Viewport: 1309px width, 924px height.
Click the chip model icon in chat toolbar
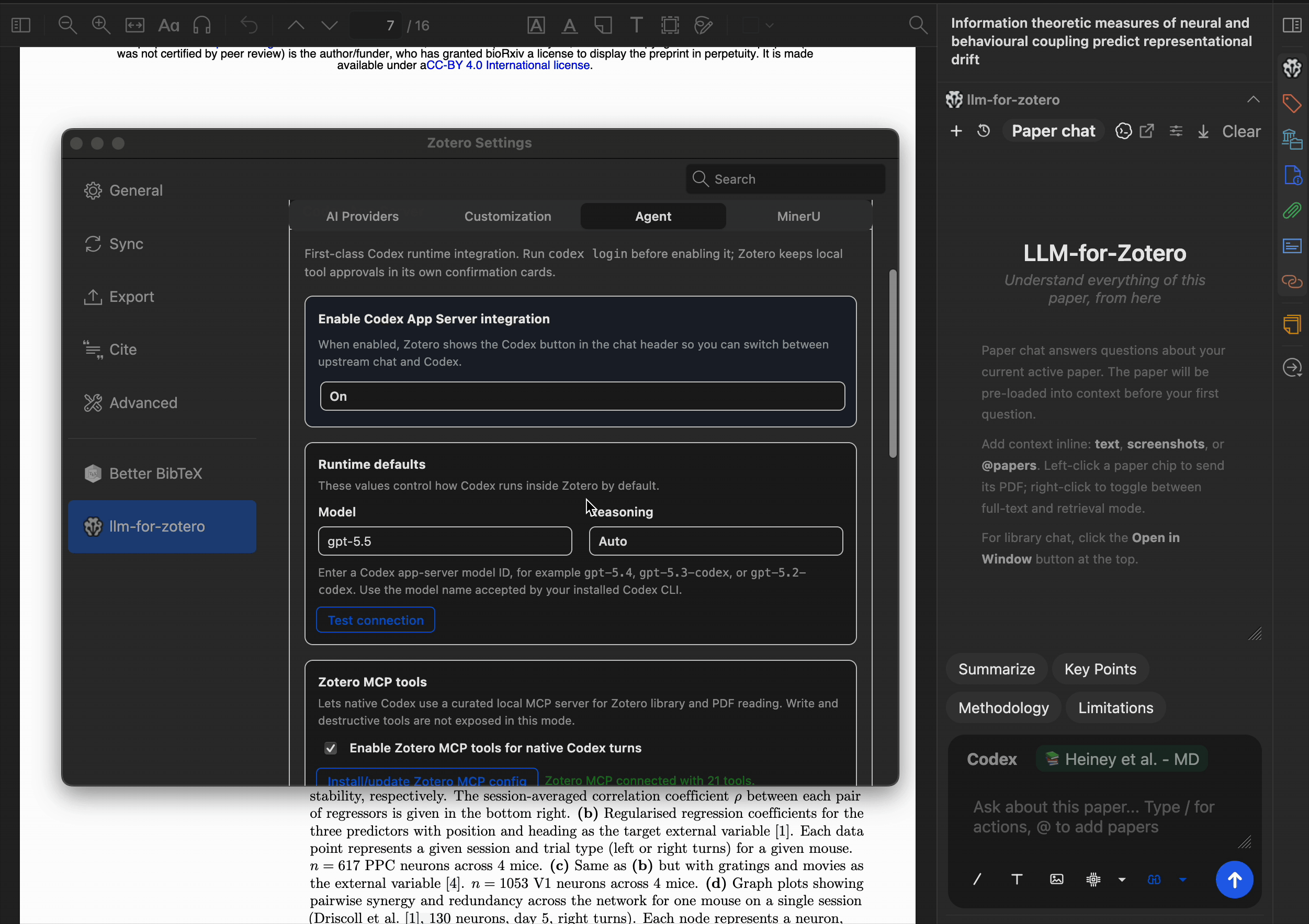coord(1093,880)
